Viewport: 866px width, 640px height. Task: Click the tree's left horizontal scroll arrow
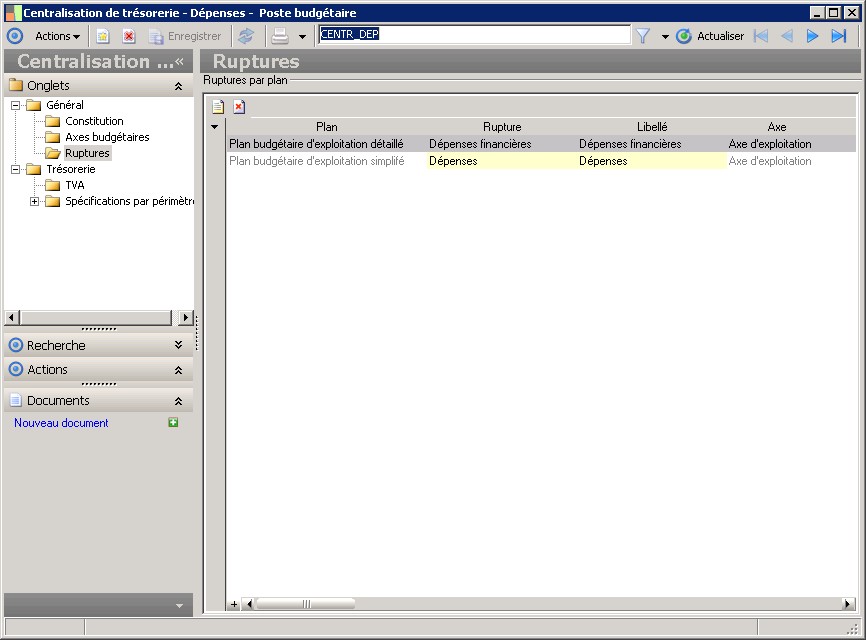point(12,318)
